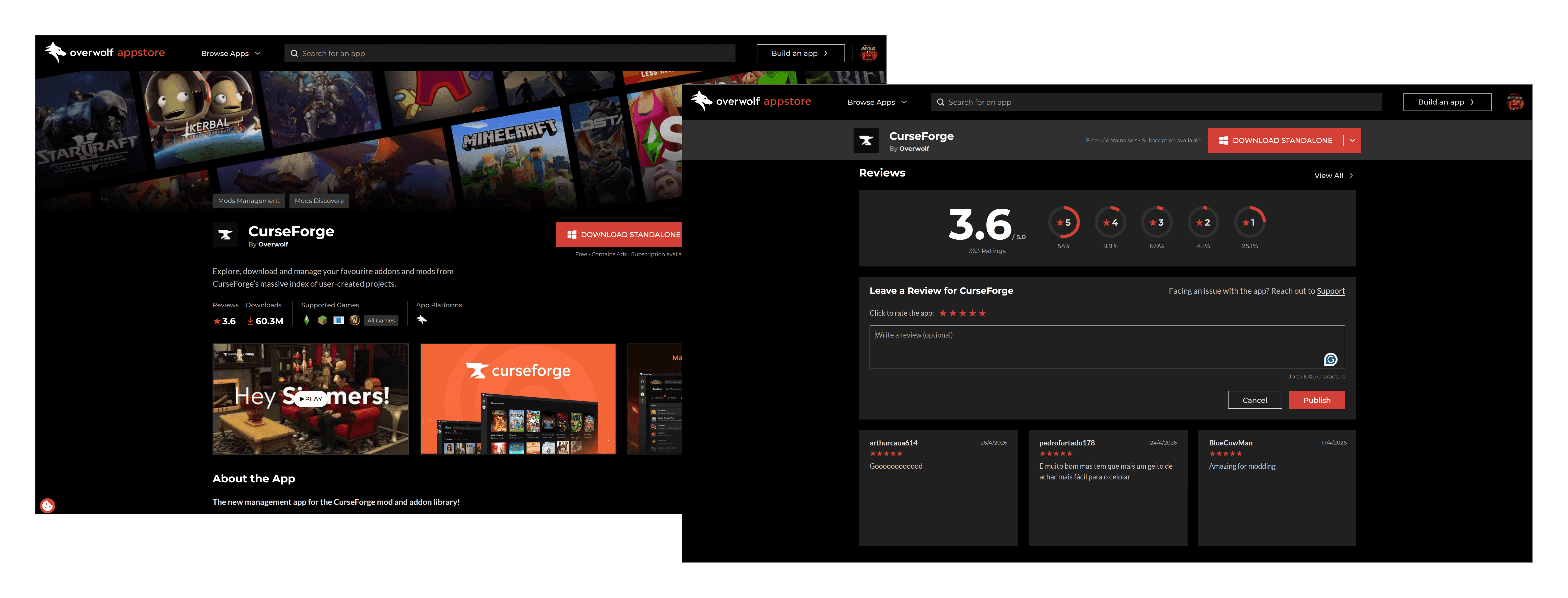Open Browse Apps dropdown in the Reviews window
This screenshot has height=598, width=1568.
coord(877,102)
